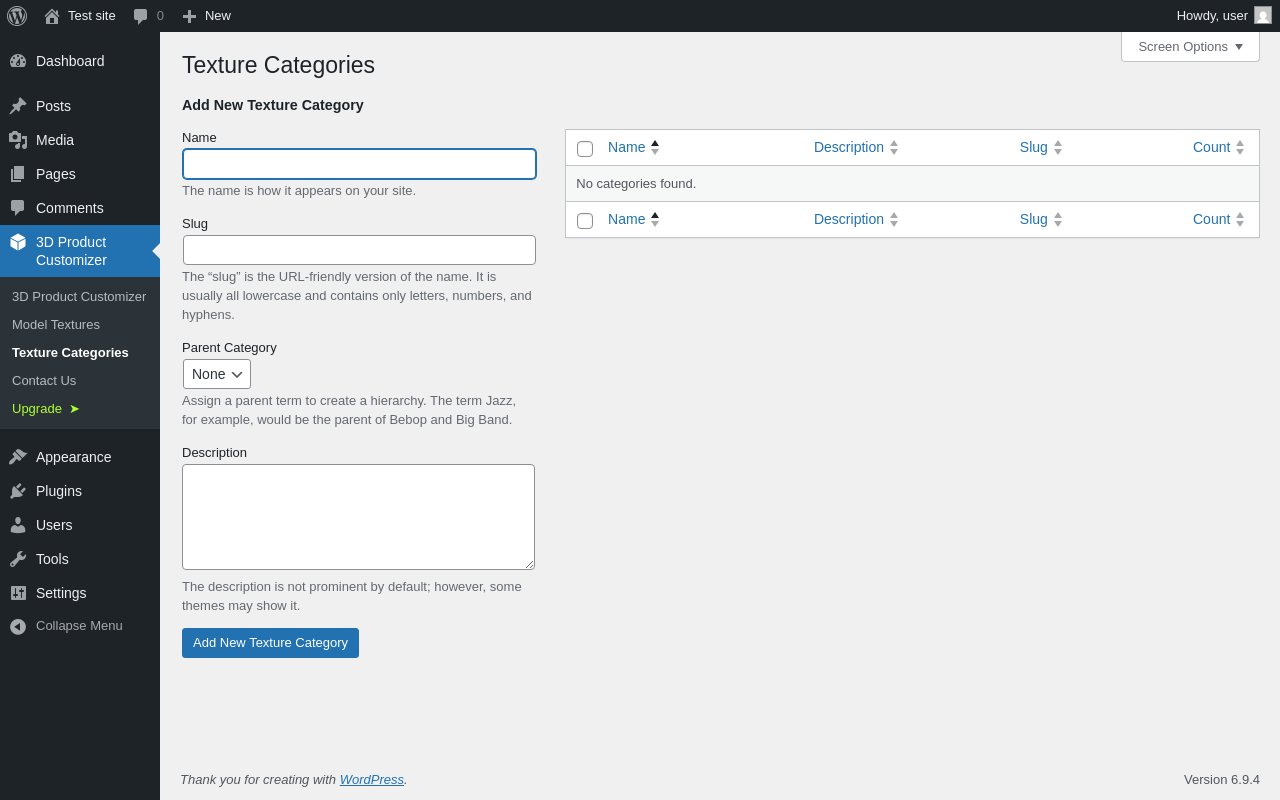Open the Parent Category dropdown
This screenshot has height=800, width=1280.
pos(217,374)
